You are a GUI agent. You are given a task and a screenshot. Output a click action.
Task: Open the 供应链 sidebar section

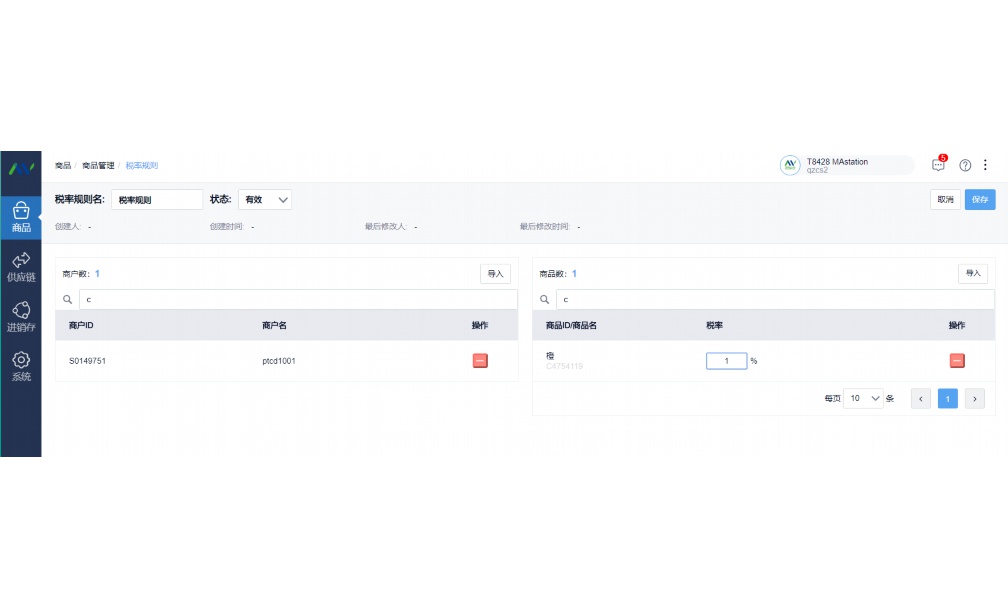tap(21, 266)
